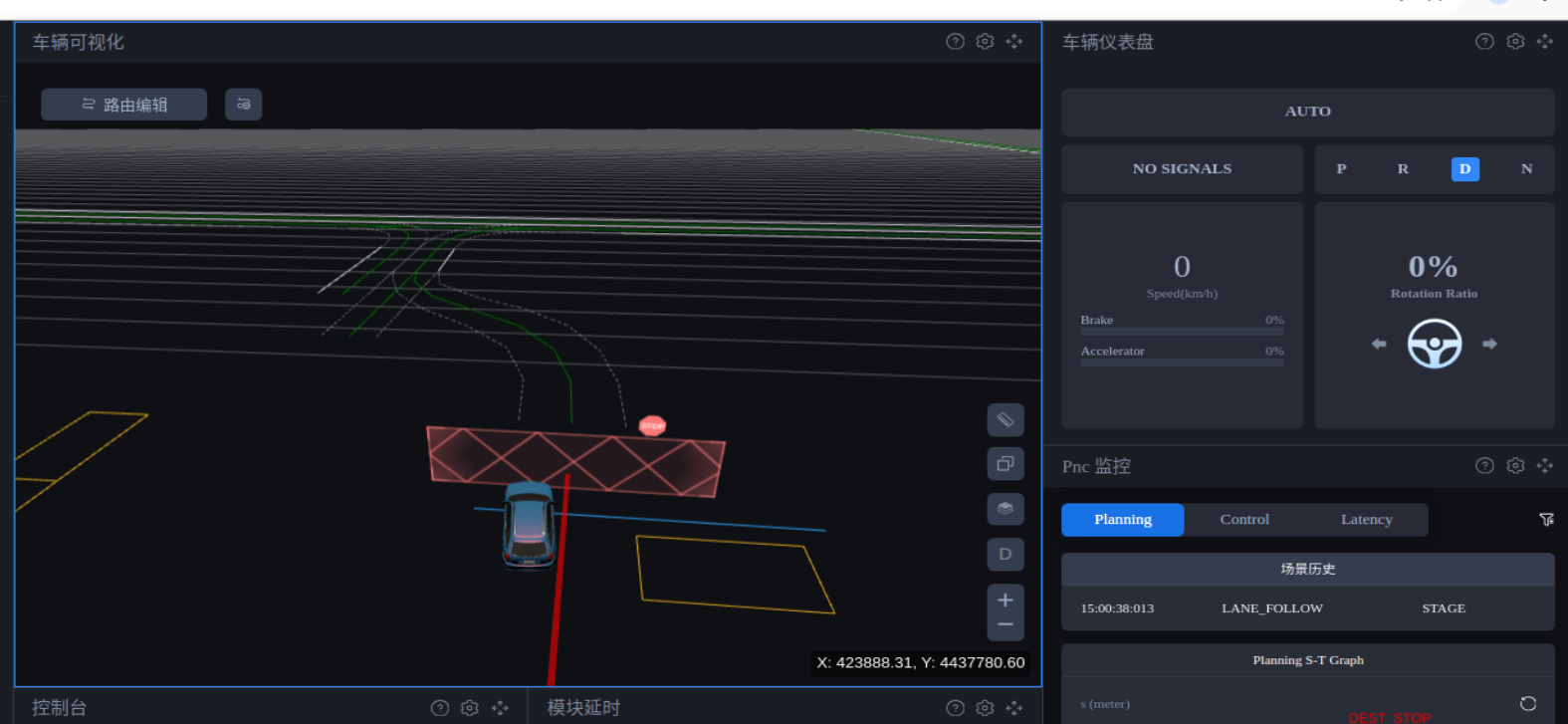
Task: Click the route icon button beside 路由编辑
Action: (244, 105)
